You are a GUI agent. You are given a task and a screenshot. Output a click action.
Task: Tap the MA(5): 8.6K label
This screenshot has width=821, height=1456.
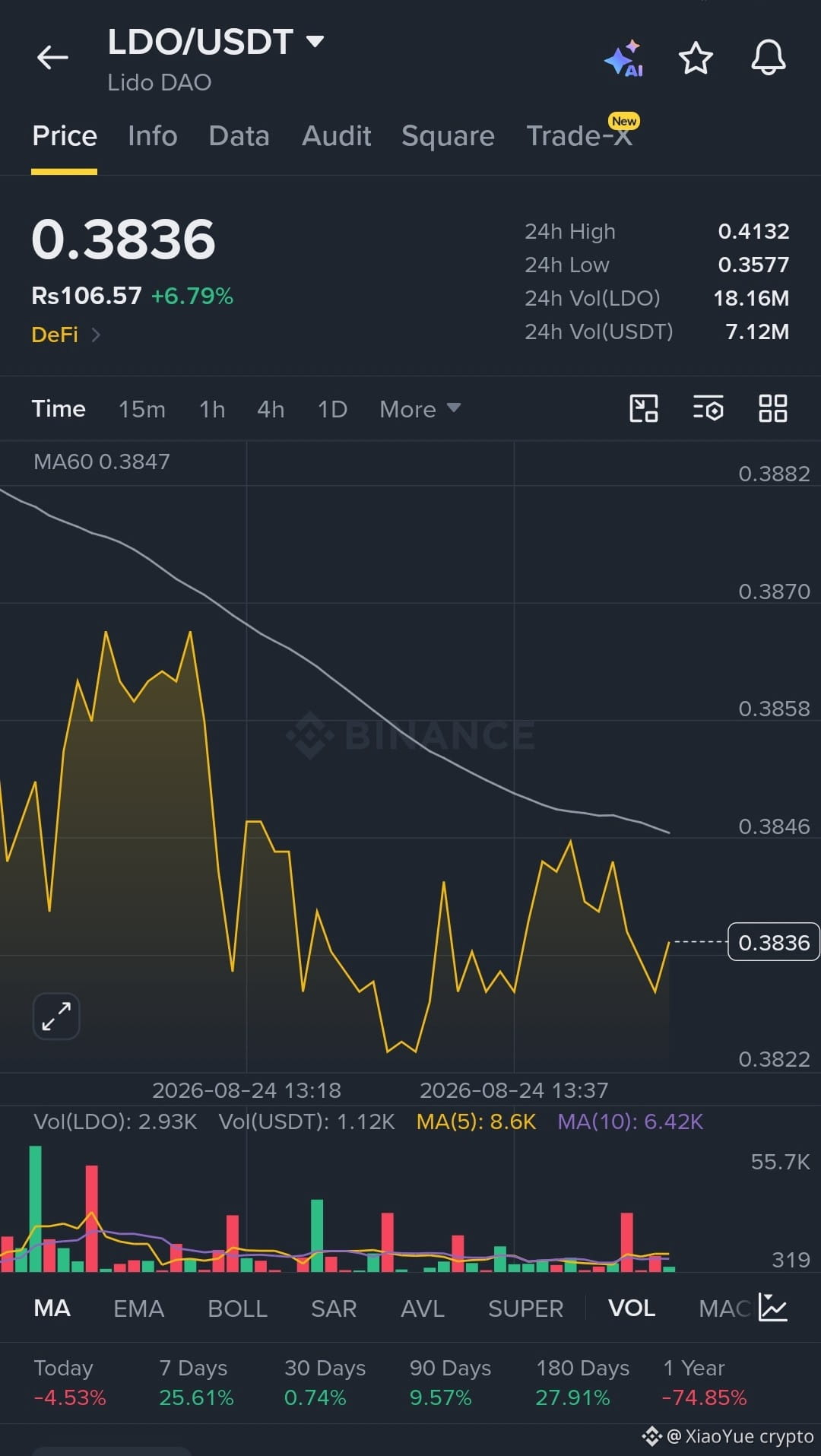(x=477, y=1122)
